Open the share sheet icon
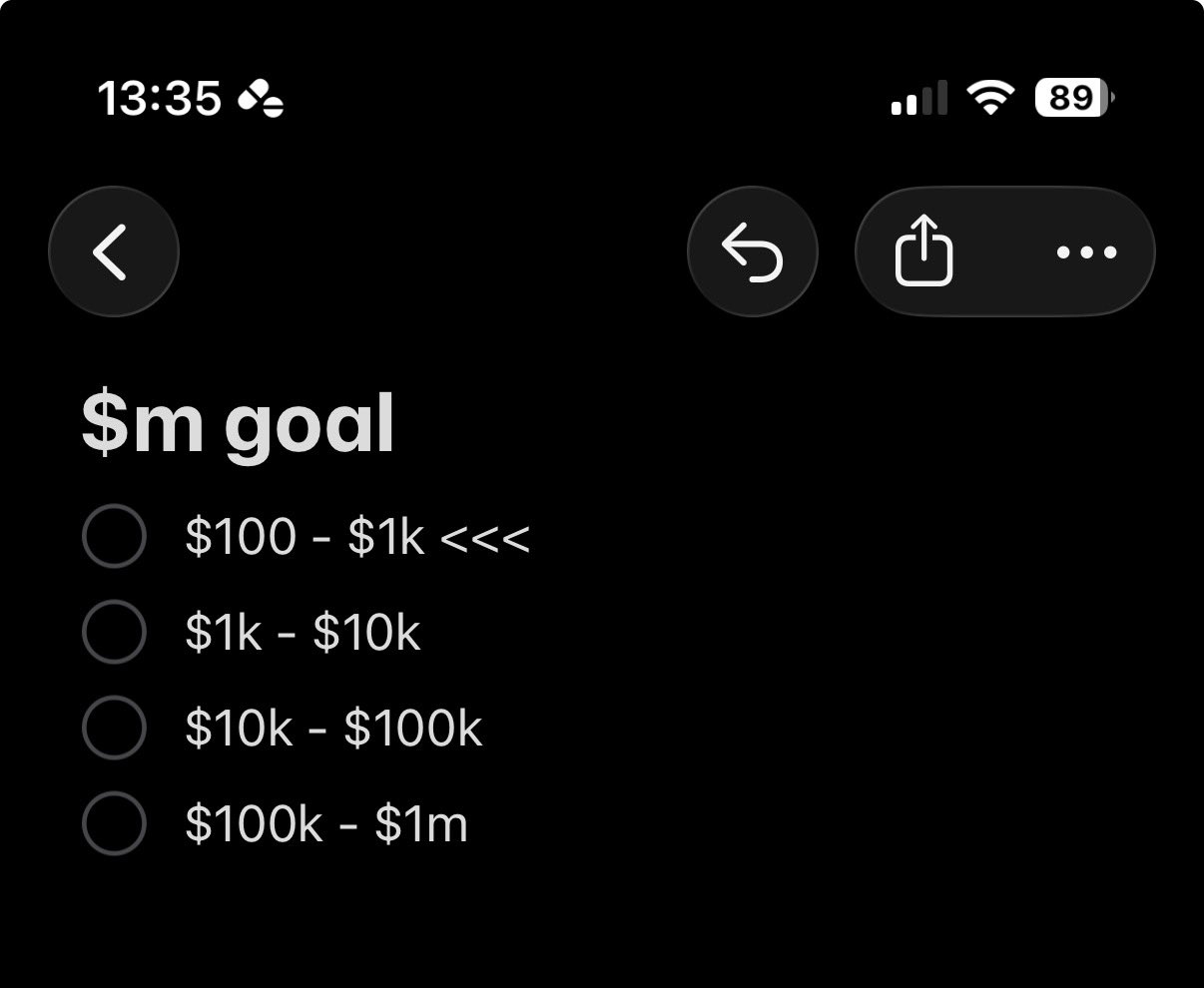 coord(923,251)
